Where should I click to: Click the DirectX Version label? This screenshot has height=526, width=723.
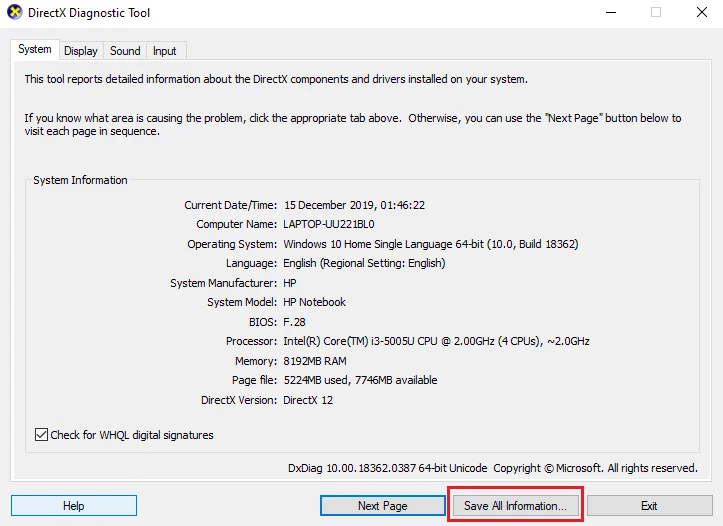tap(239, 400)
